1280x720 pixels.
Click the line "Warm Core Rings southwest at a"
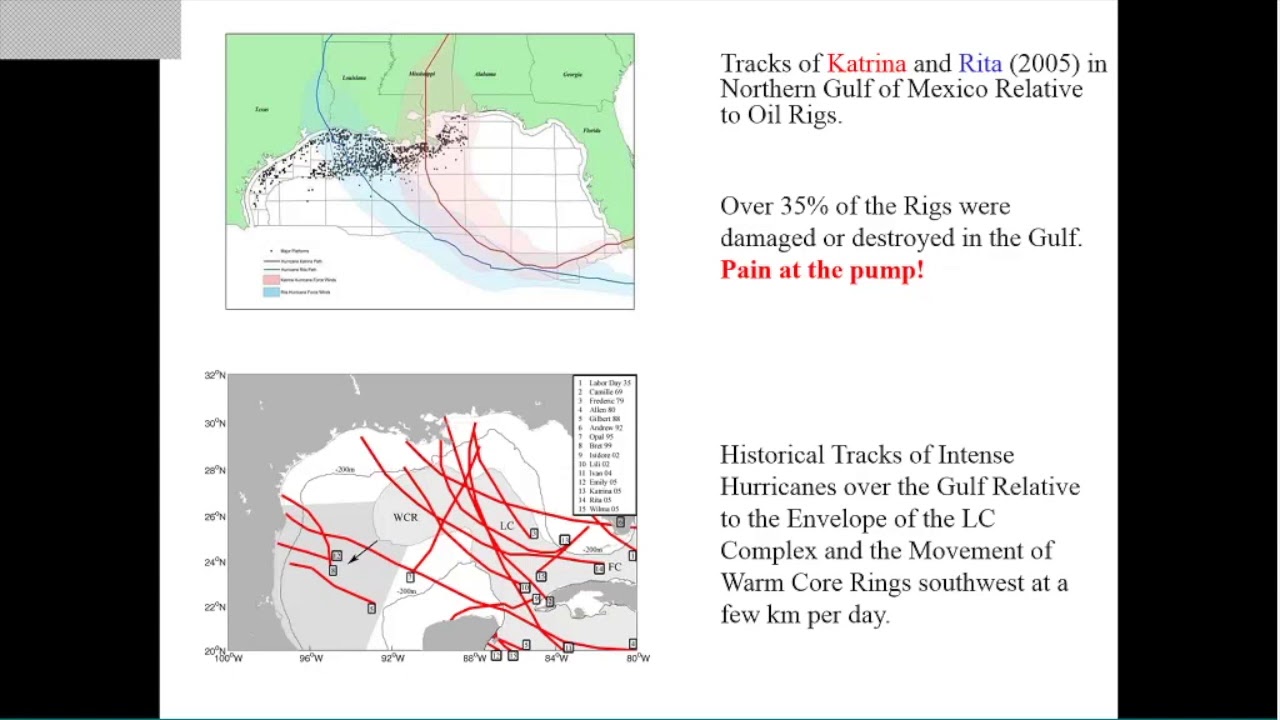pos(894,583)
